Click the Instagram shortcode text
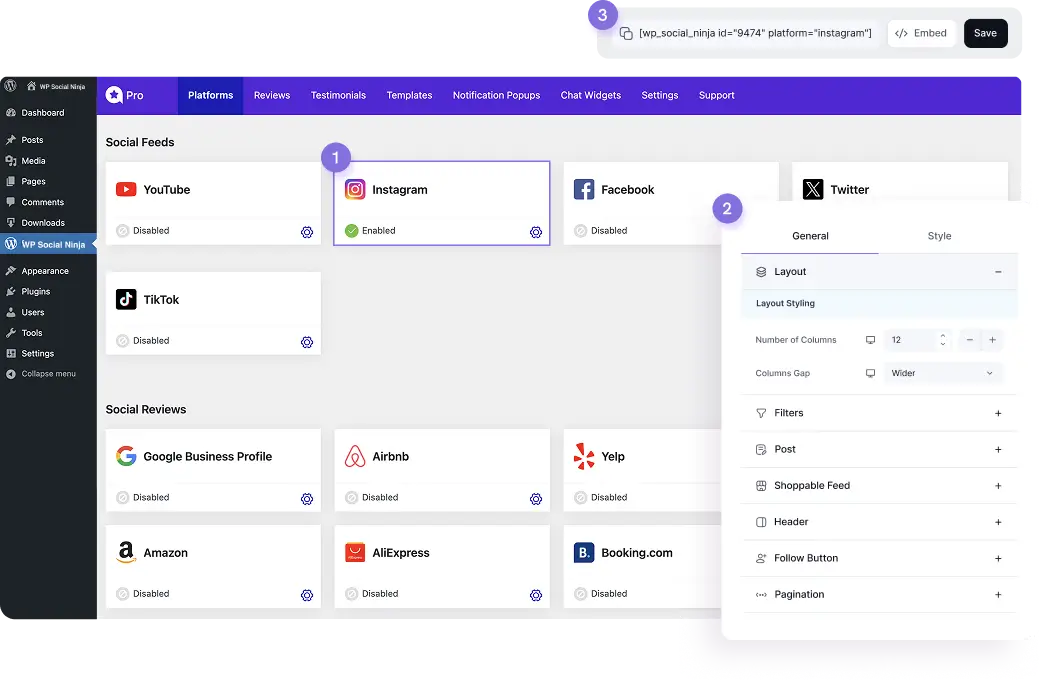The width and height of the screenshot is (1039, 680). click(x=755, y=33)
